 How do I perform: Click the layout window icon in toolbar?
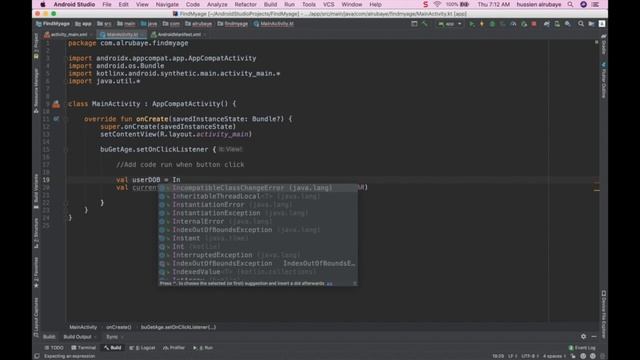coord(414,24)
